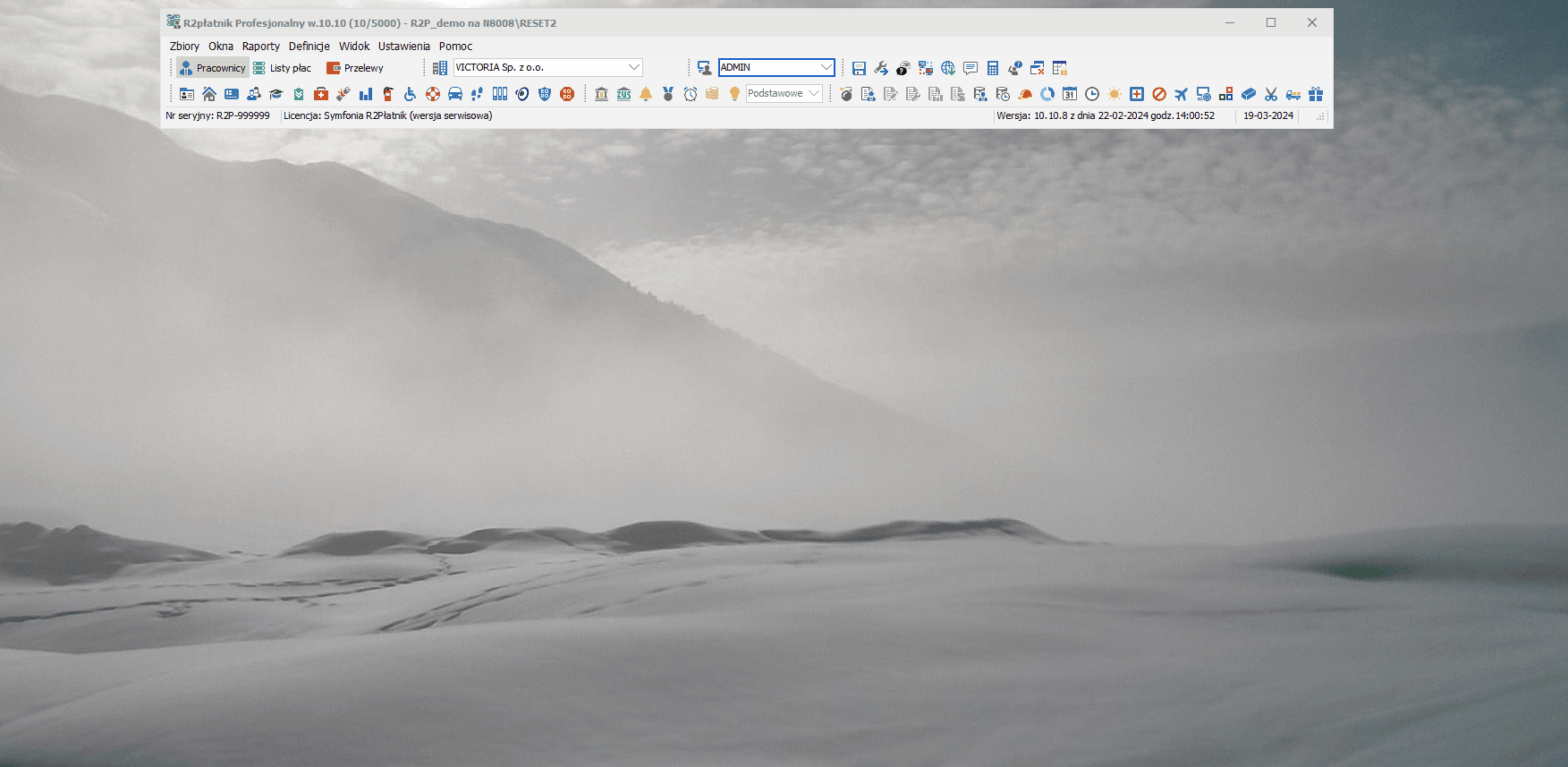Open the calculator icon
Viewport: 1568px width, 767px height.
pos(993,68)
